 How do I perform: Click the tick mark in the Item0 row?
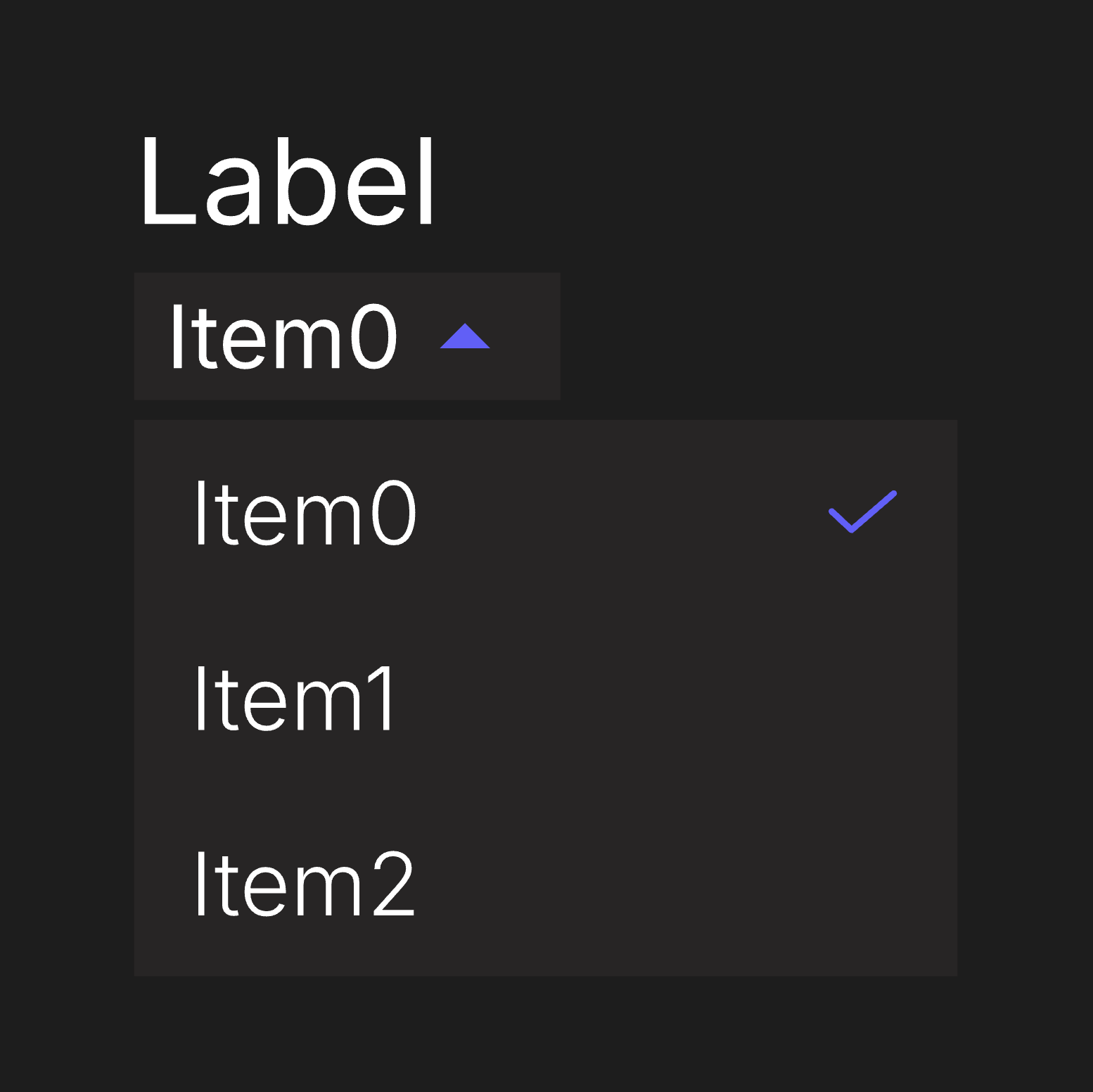[862, 512]
